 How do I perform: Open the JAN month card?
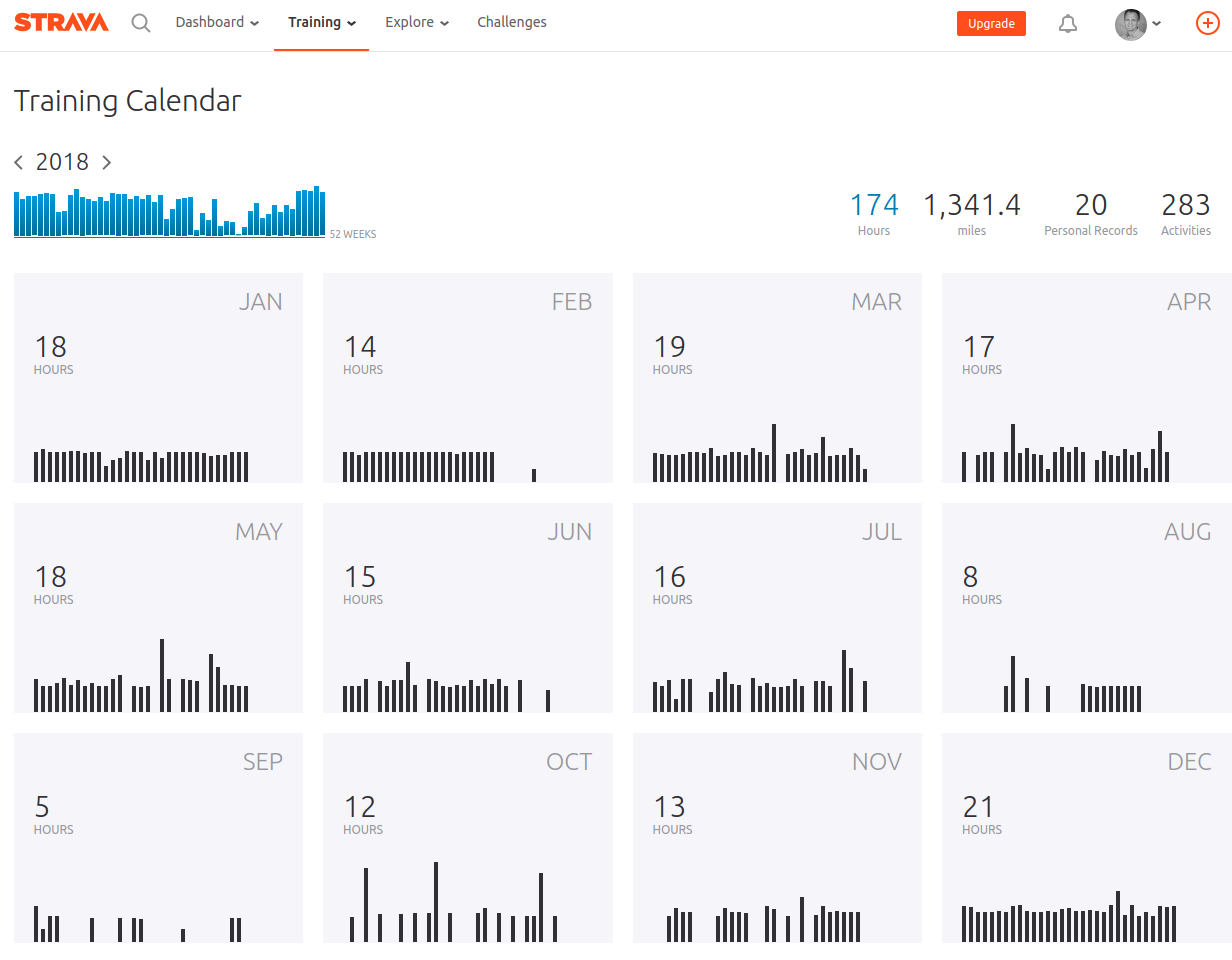tap(158, 378)
